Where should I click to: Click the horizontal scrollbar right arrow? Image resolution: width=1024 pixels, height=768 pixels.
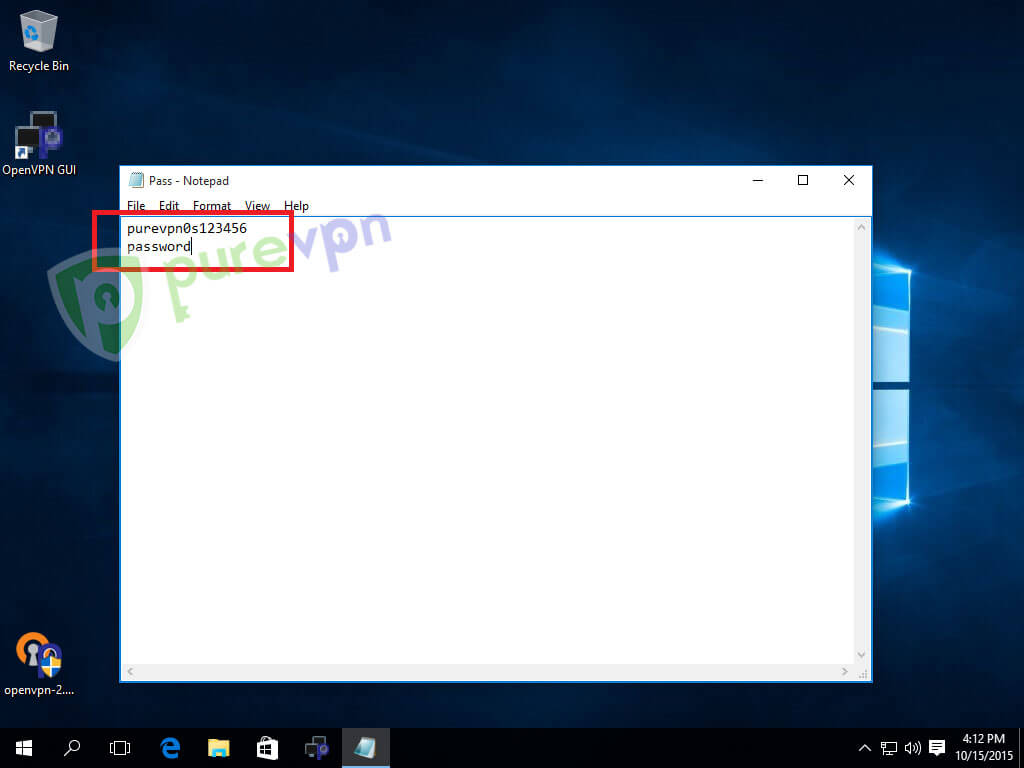pos(844,671)
